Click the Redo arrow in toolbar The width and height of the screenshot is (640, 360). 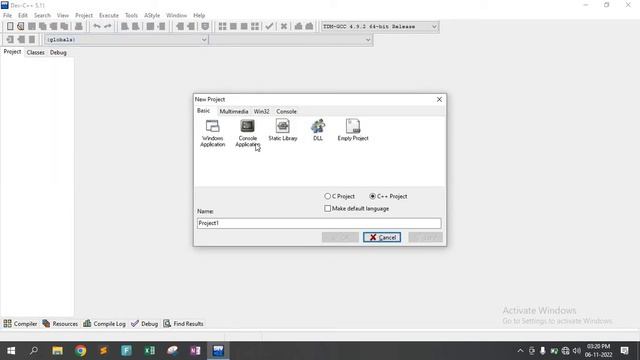[108, 26]
